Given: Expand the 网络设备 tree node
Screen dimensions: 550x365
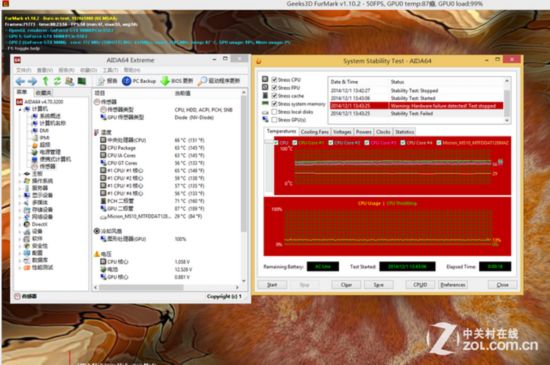Looking at the screenshot, I should 20,217.
